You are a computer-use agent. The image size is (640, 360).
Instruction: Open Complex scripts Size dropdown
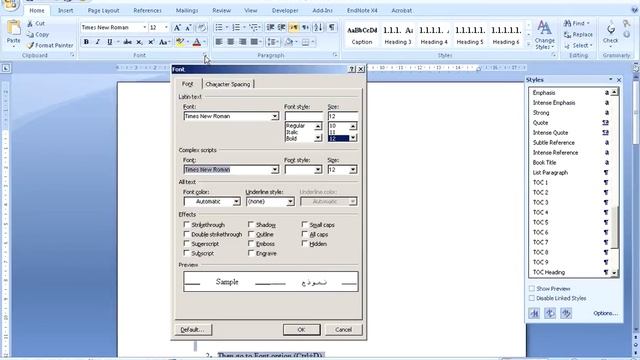point(353,169)
